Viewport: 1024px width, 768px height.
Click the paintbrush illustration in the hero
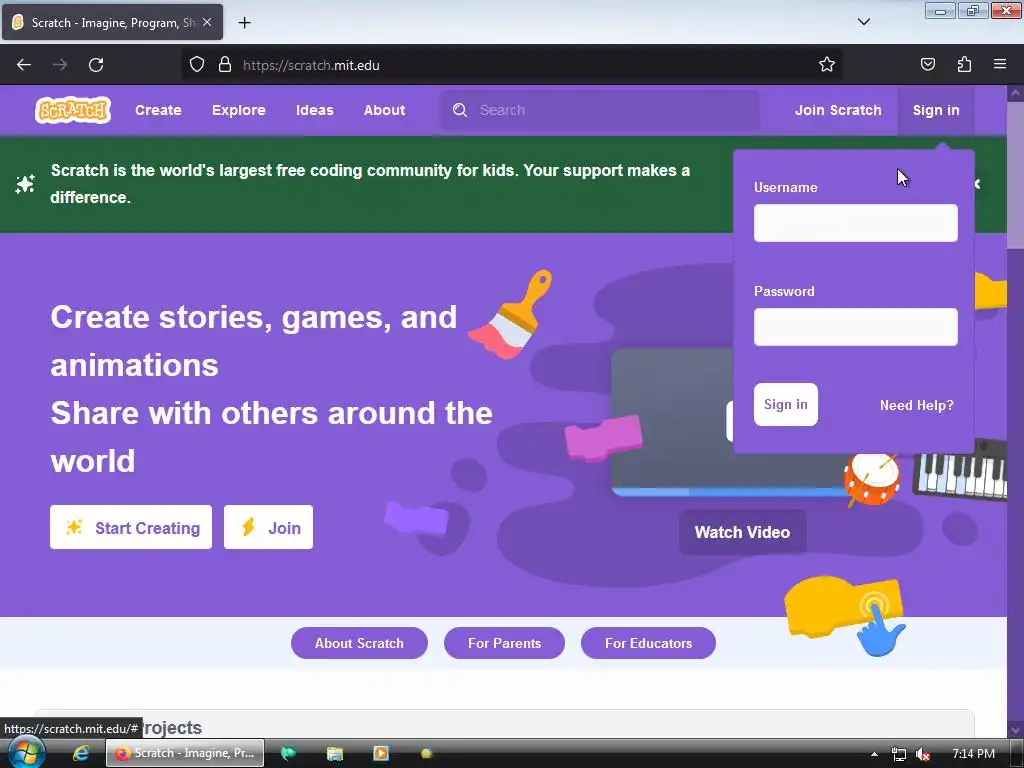(511, 313)
